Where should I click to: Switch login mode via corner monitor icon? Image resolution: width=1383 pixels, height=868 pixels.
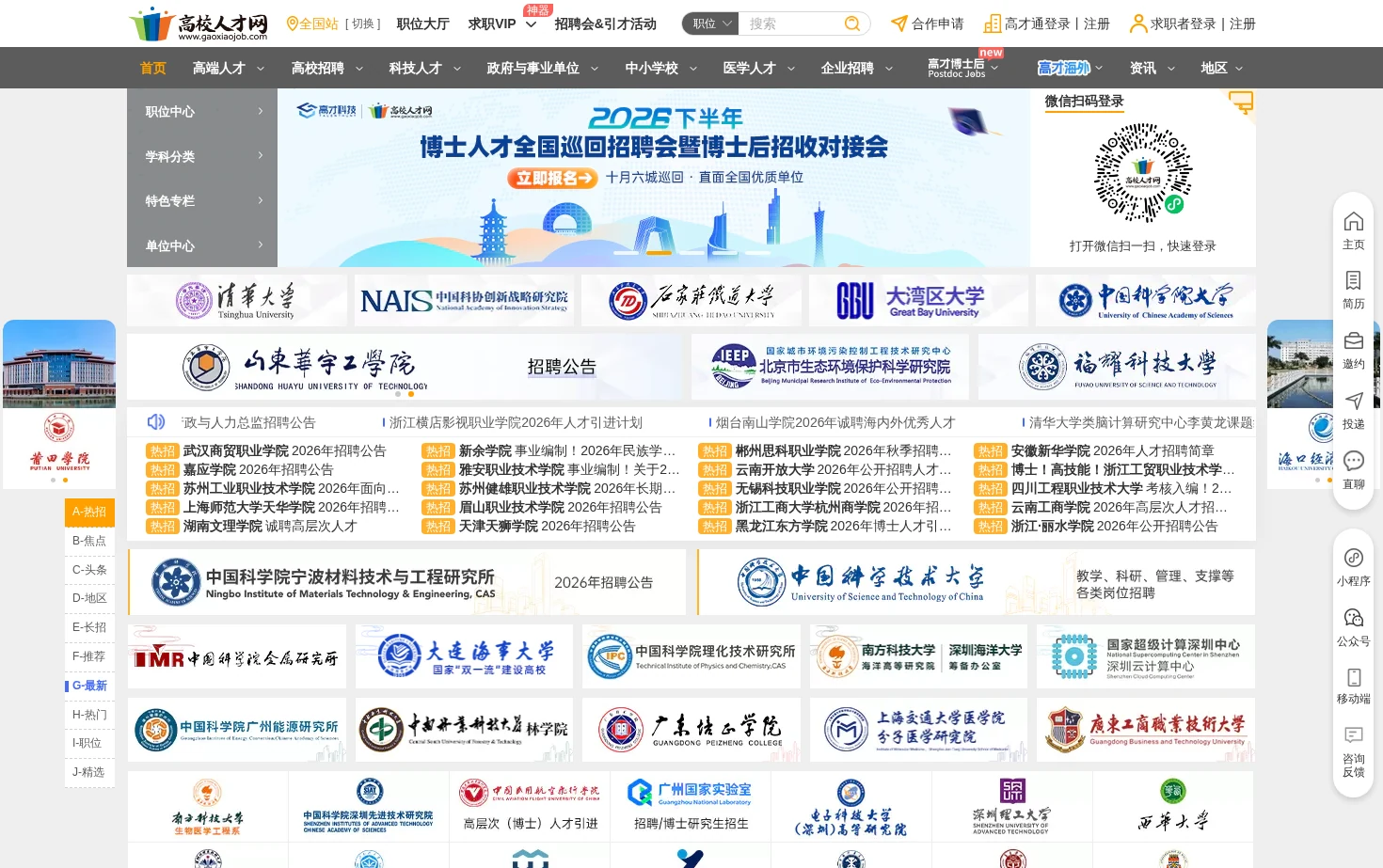[x=1241, y=102]
